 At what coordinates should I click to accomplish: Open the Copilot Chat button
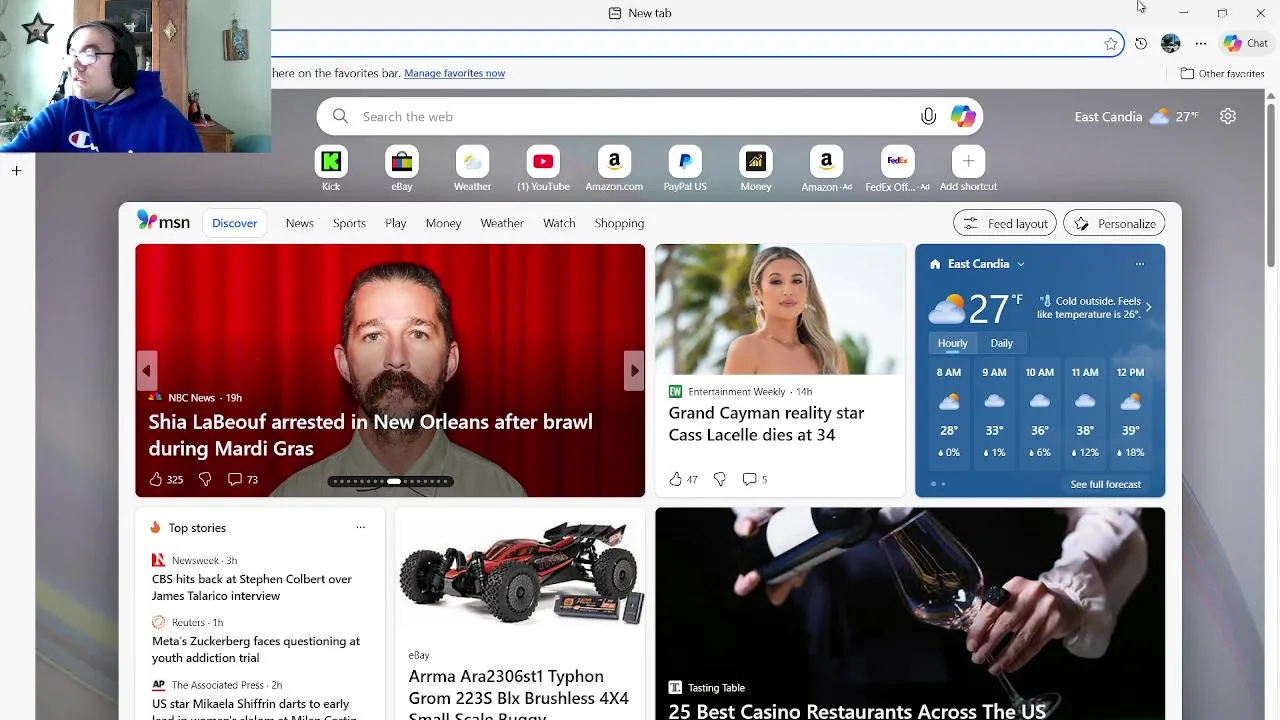[1246, 44]
